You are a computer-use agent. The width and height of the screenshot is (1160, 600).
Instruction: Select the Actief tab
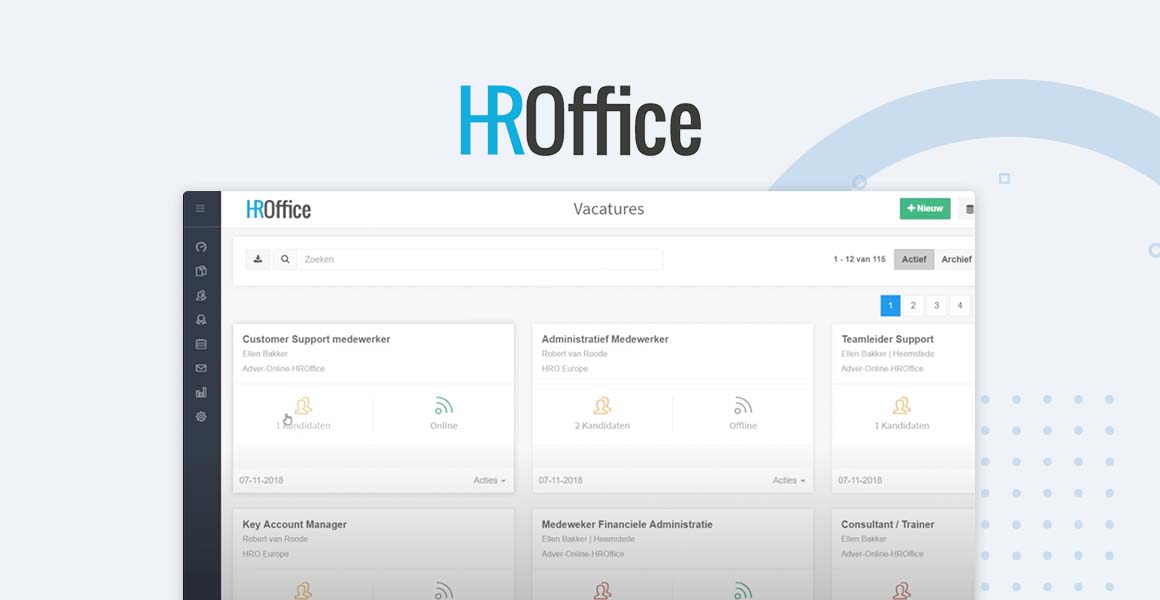[913, 259]
